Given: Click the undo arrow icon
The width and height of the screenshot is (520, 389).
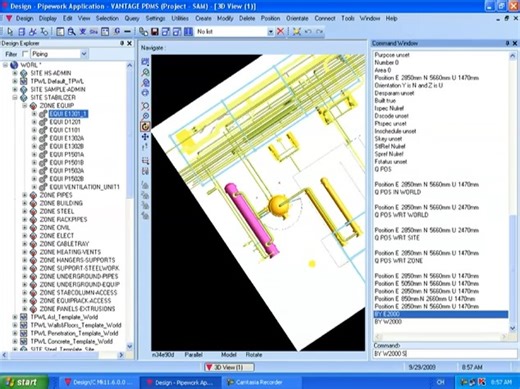Looking at the screenshot, I should [308, 31].
